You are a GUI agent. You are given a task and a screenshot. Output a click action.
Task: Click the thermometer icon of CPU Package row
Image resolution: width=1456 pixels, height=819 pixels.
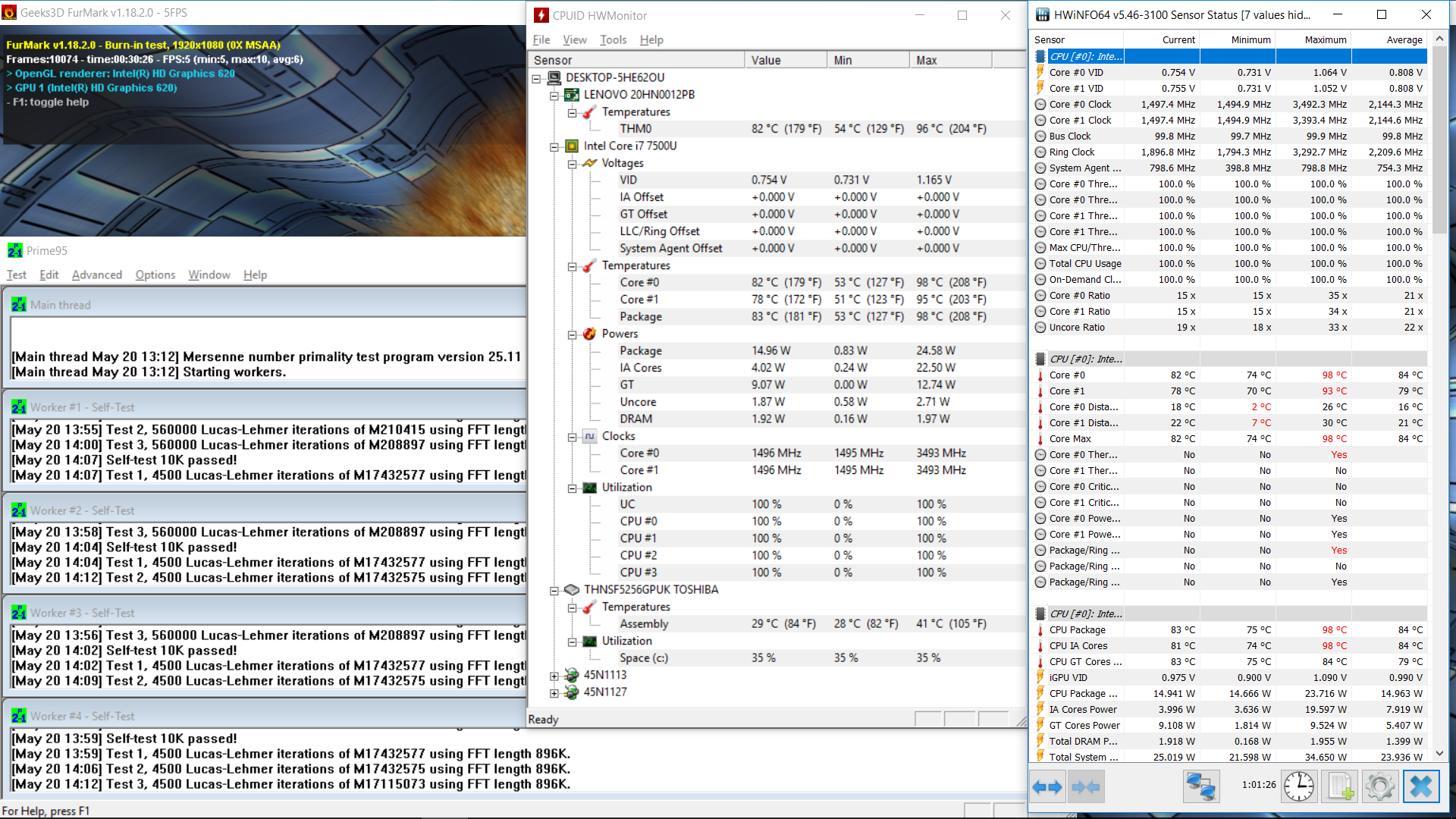click(x=1040, y=629)
